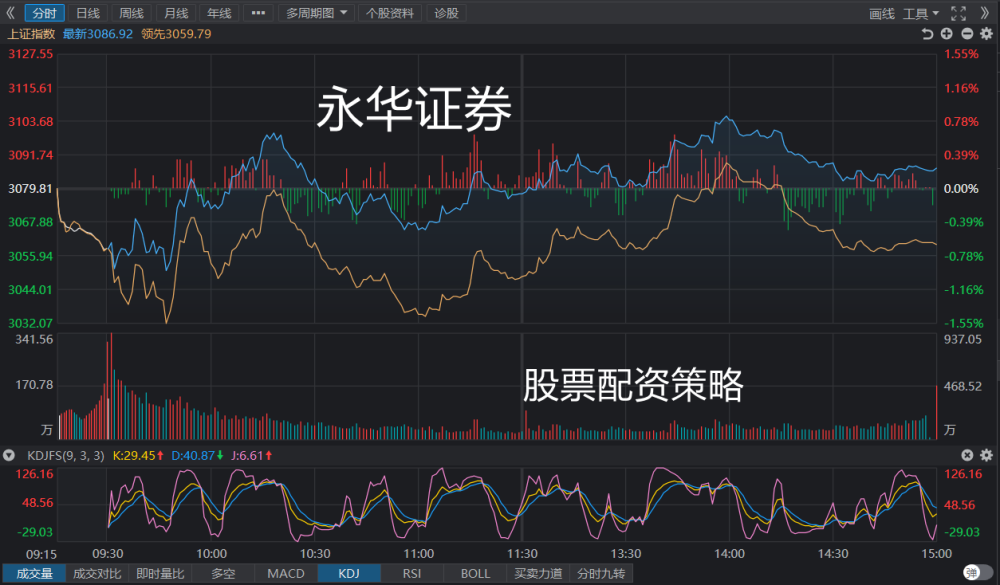1000x585 pixels.
Task: Open KDJ indicator settings gear
Action: (x=987, y=455)
